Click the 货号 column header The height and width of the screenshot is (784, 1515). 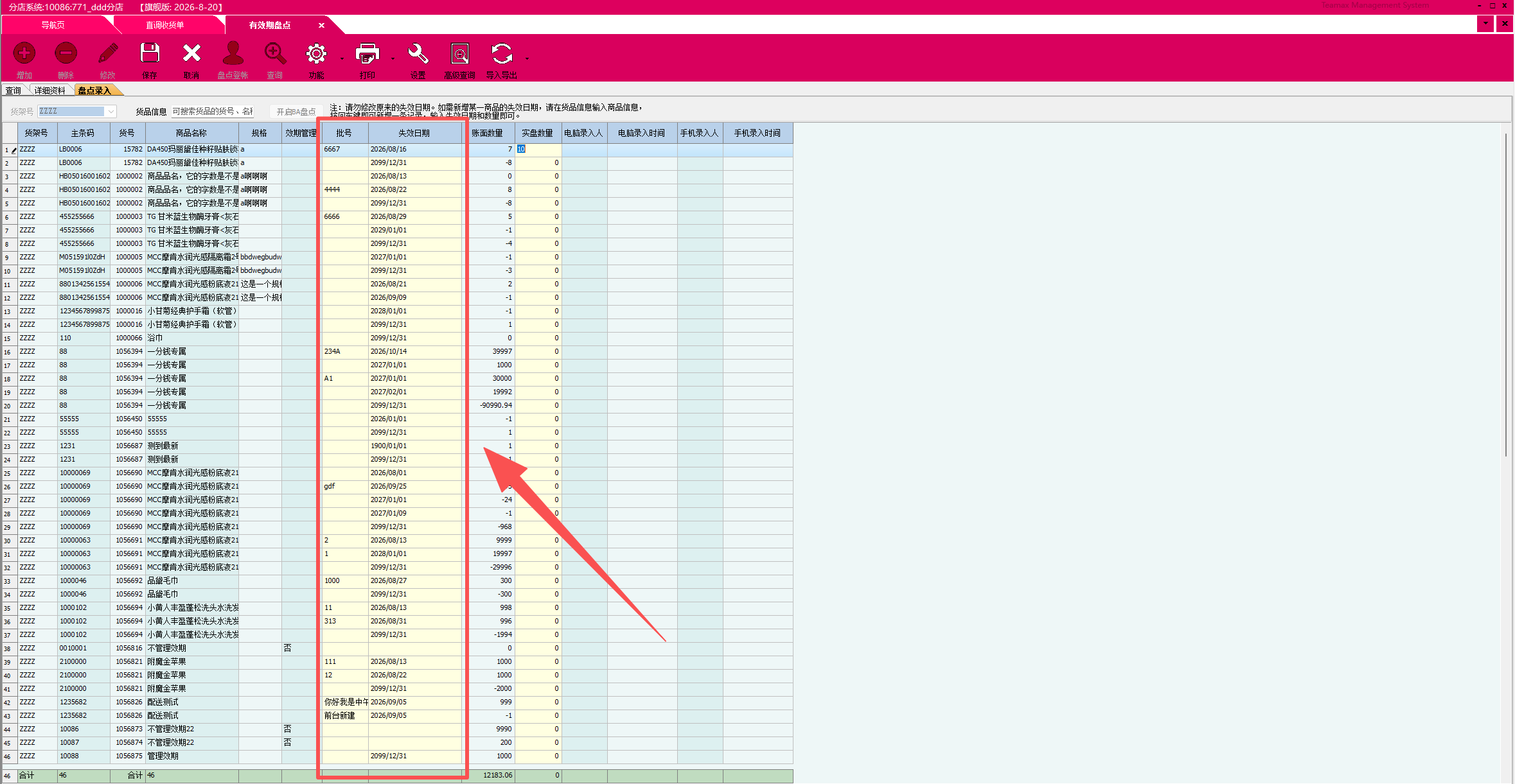tap(127, 133)
